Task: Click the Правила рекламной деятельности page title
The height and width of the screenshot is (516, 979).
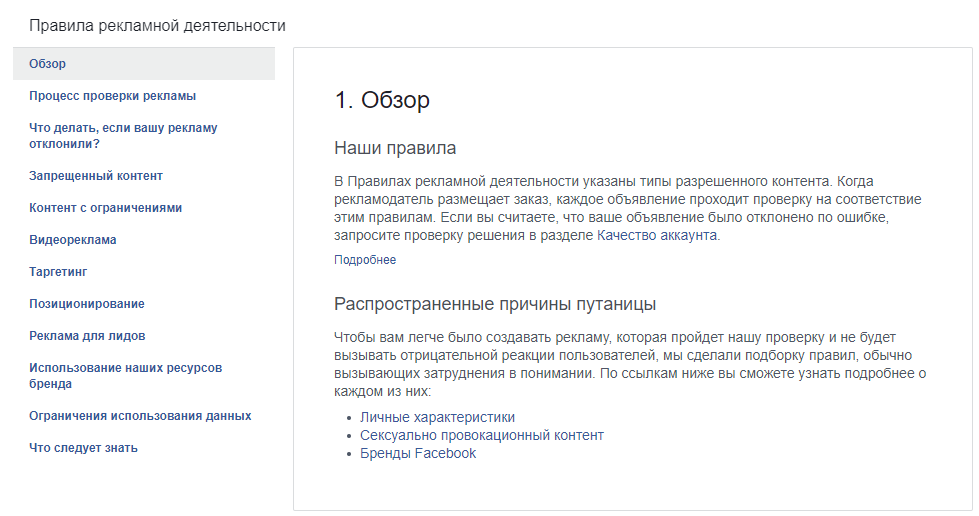Action: [x=157, y=26]
